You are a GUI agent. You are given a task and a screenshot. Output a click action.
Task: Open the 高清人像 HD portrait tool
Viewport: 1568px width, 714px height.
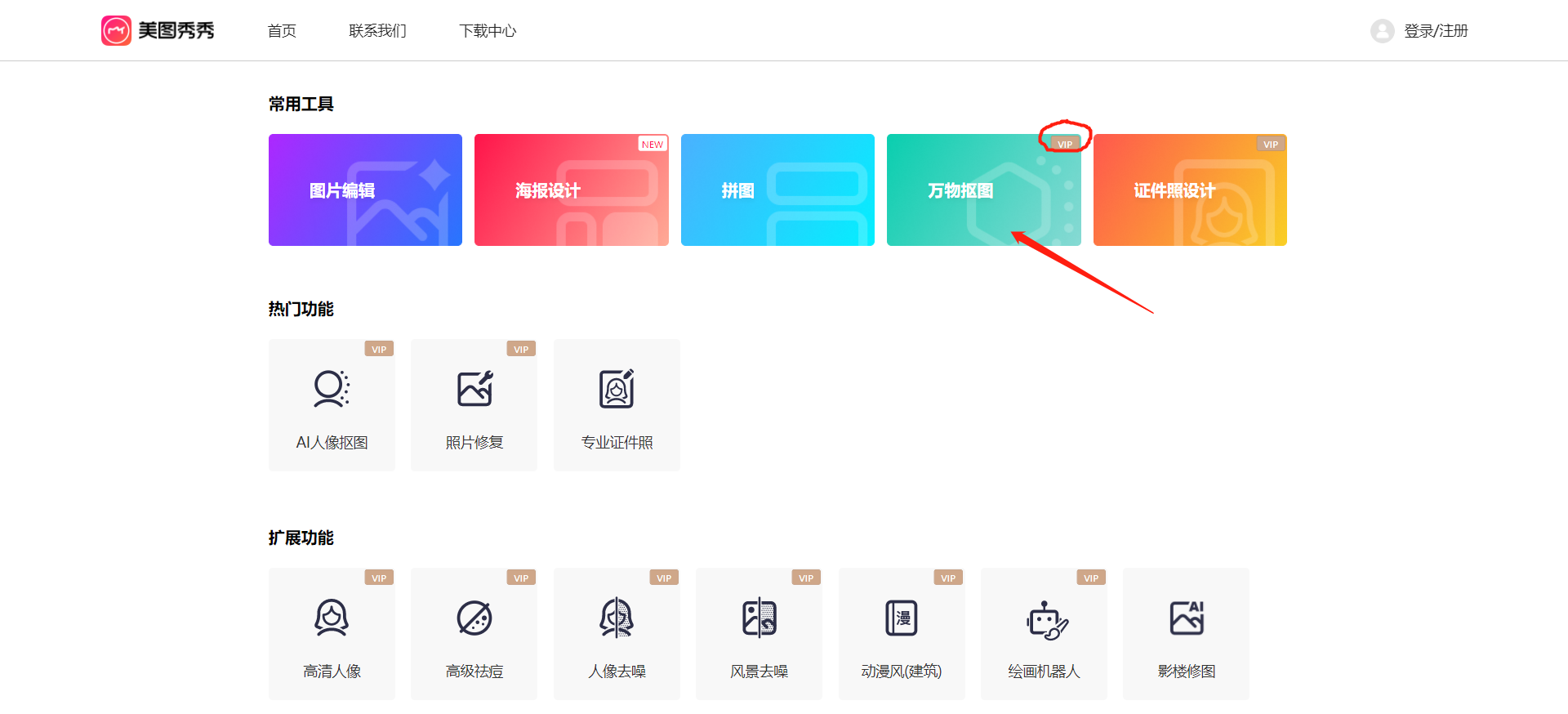coord(332,634)
